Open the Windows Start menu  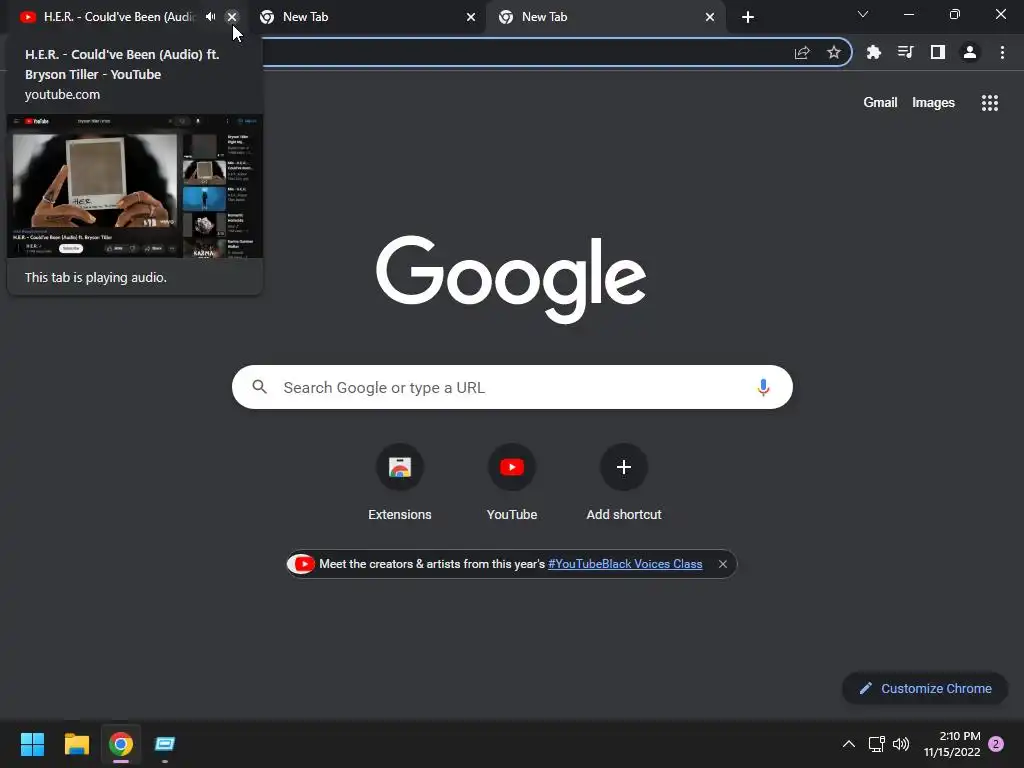click(x=32, y=744)
